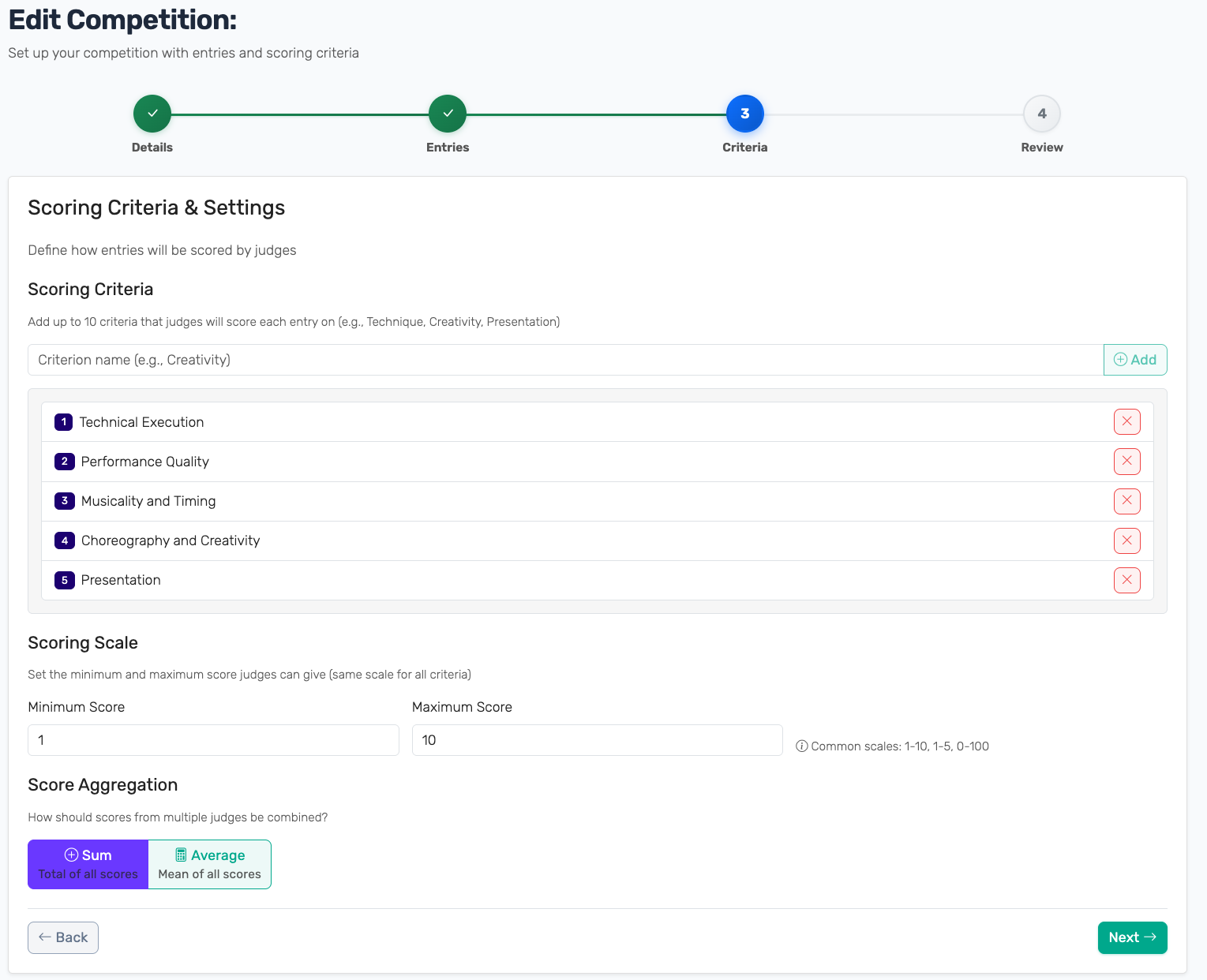Image resolution: width=1207 pixels, height=980 pixels.
Task: Remove the Performance Quality criterion
Action: [x=1126, y=462]
